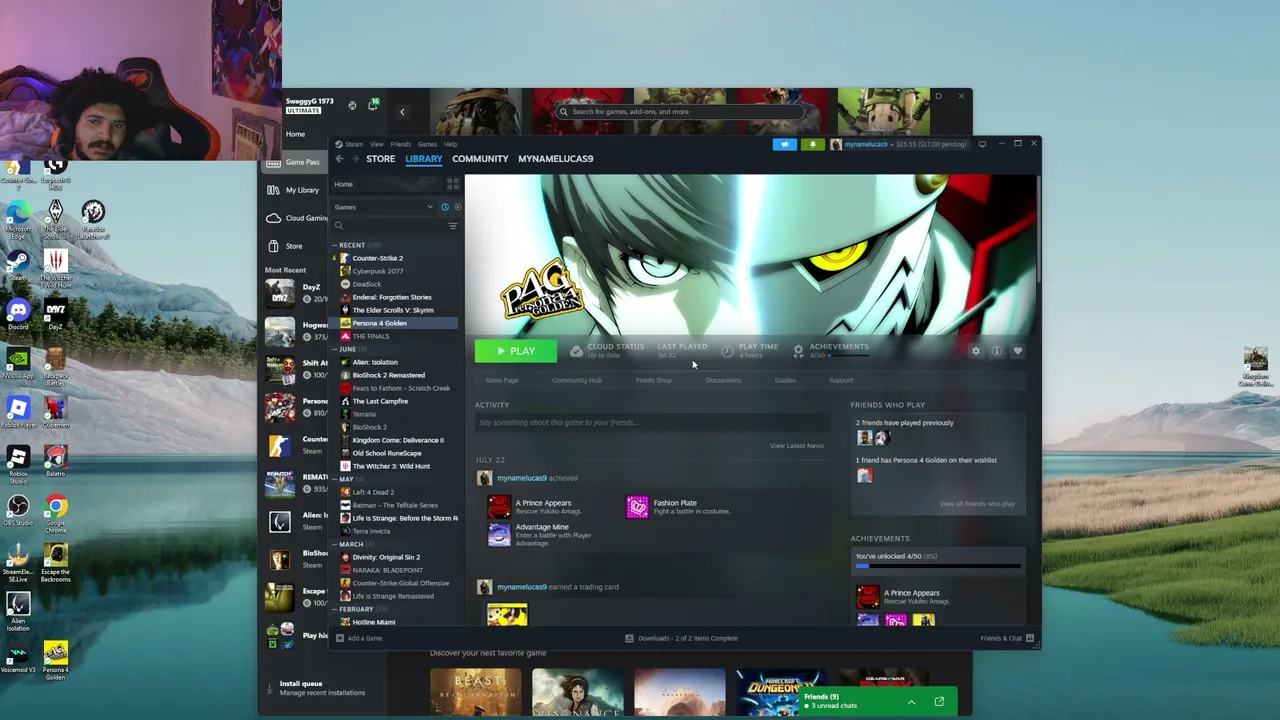Focus the Xbox app search box

point(680,112)
